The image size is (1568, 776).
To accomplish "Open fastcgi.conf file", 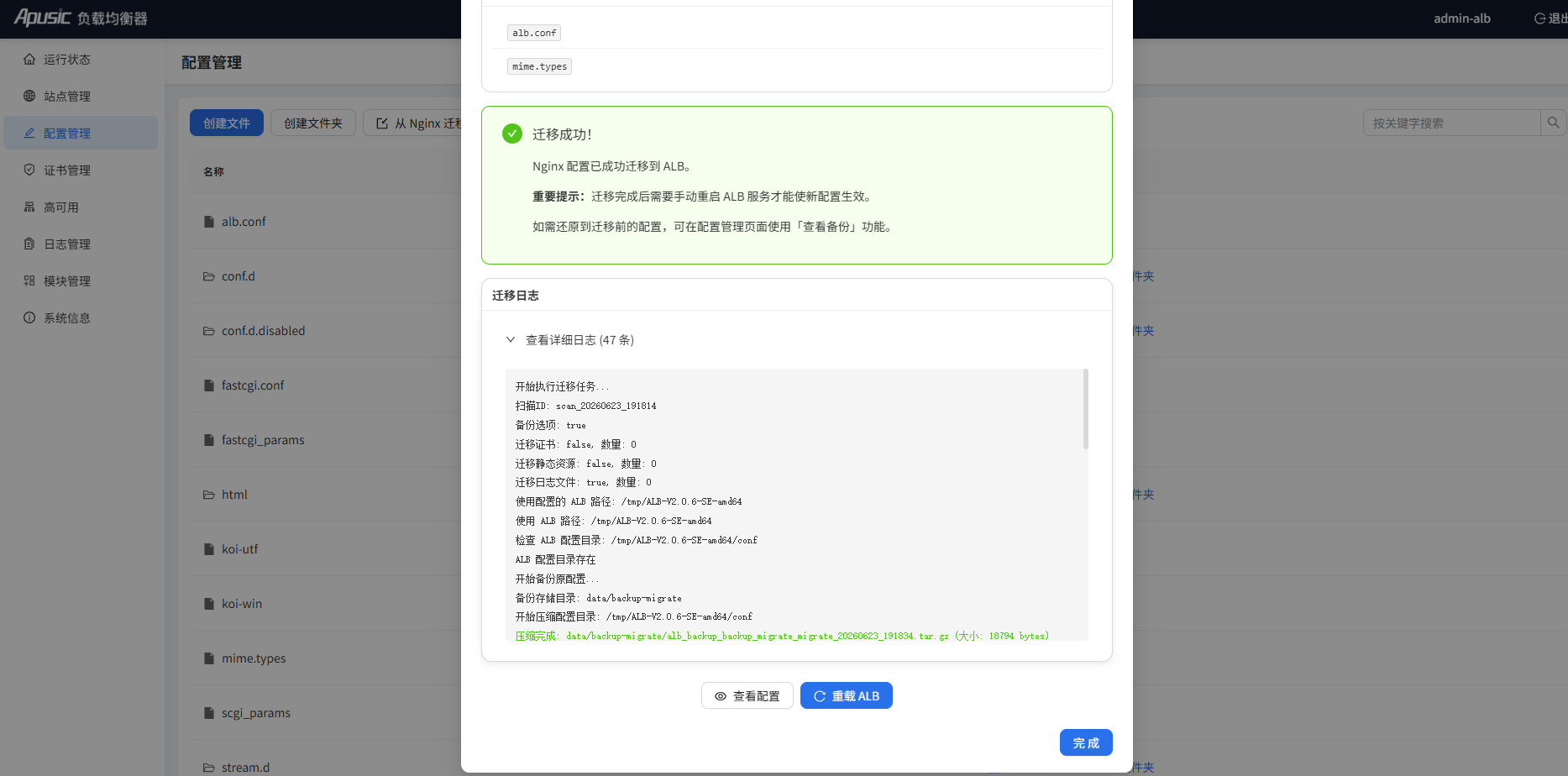I will click(x=253, y=385).
